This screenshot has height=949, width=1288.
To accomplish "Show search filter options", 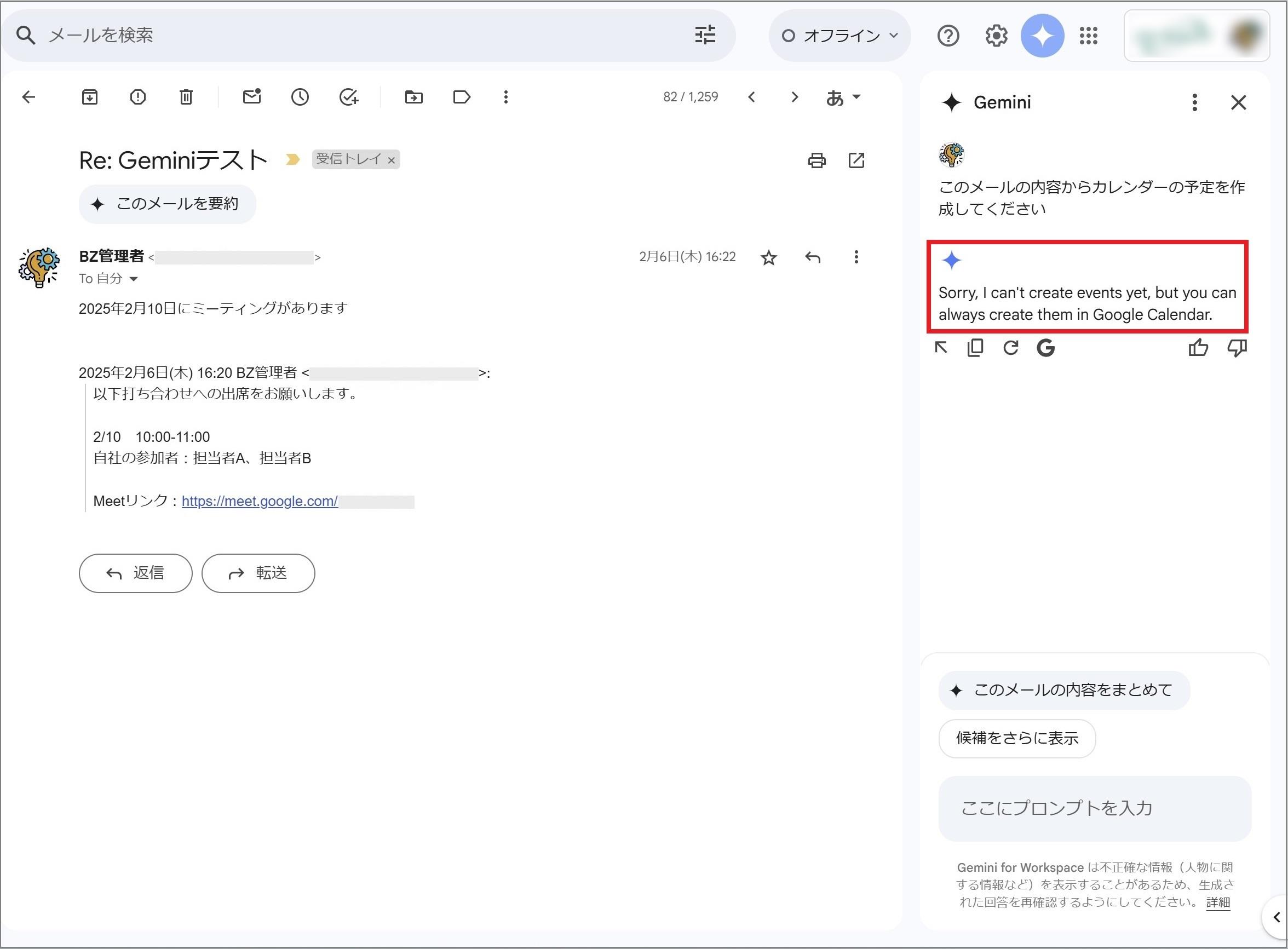I will 705,35.
